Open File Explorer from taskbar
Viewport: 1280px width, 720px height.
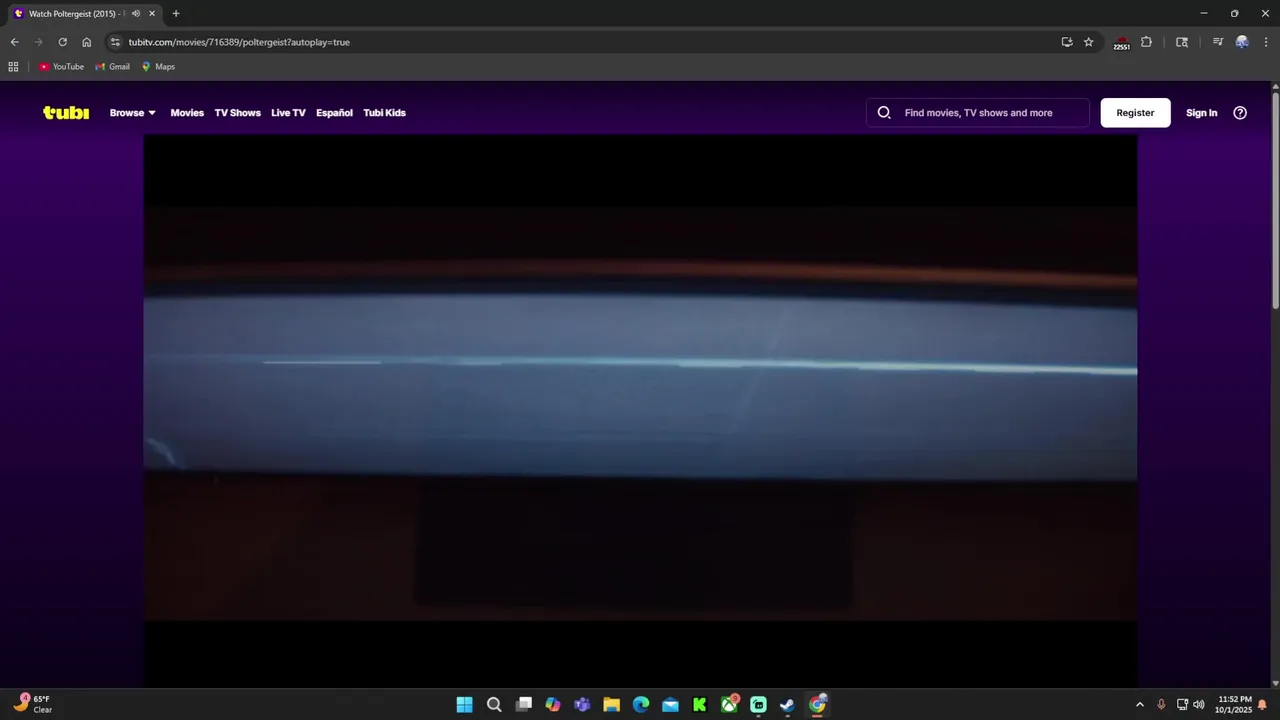[x=611, y=705]
